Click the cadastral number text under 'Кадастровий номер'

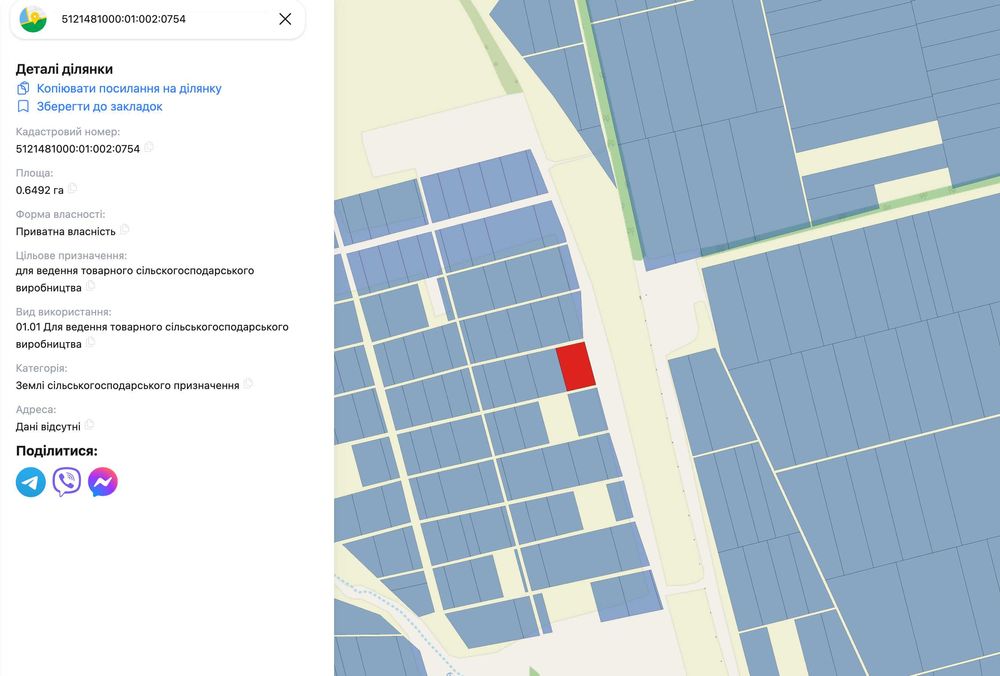pos(78,149)
